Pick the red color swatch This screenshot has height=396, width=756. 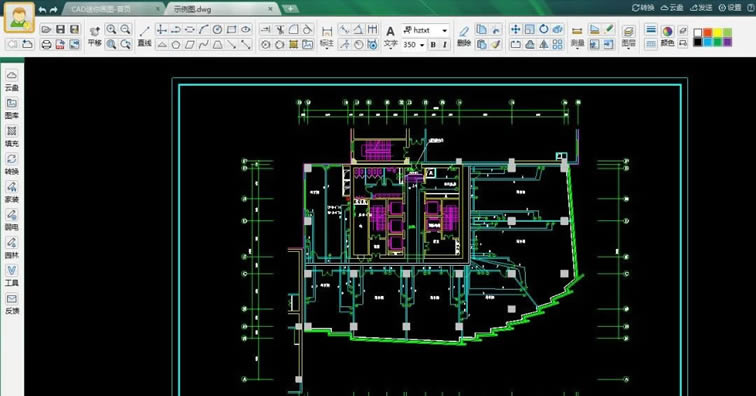pos(707,32)
